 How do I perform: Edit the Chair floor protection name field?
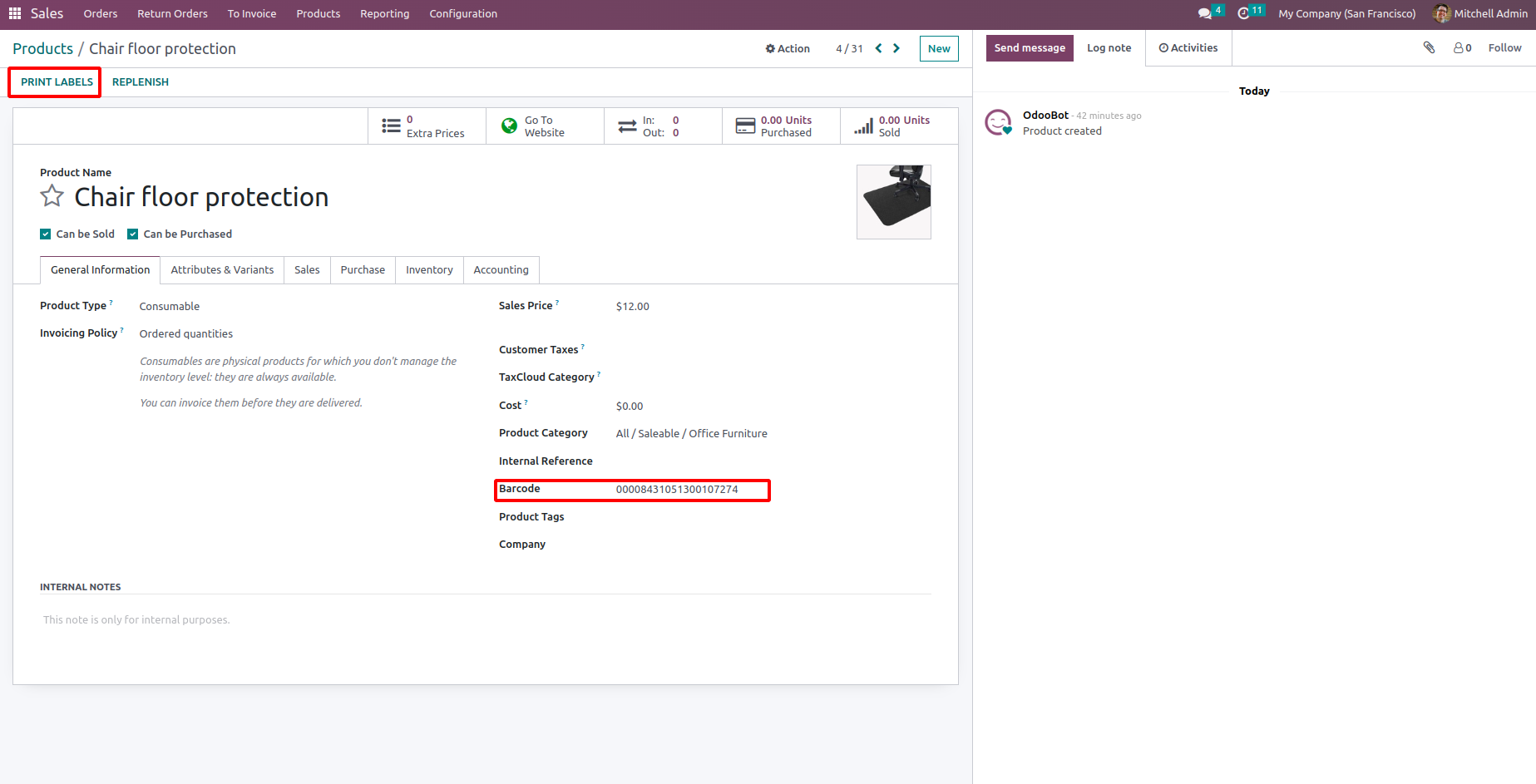(201, 197)
